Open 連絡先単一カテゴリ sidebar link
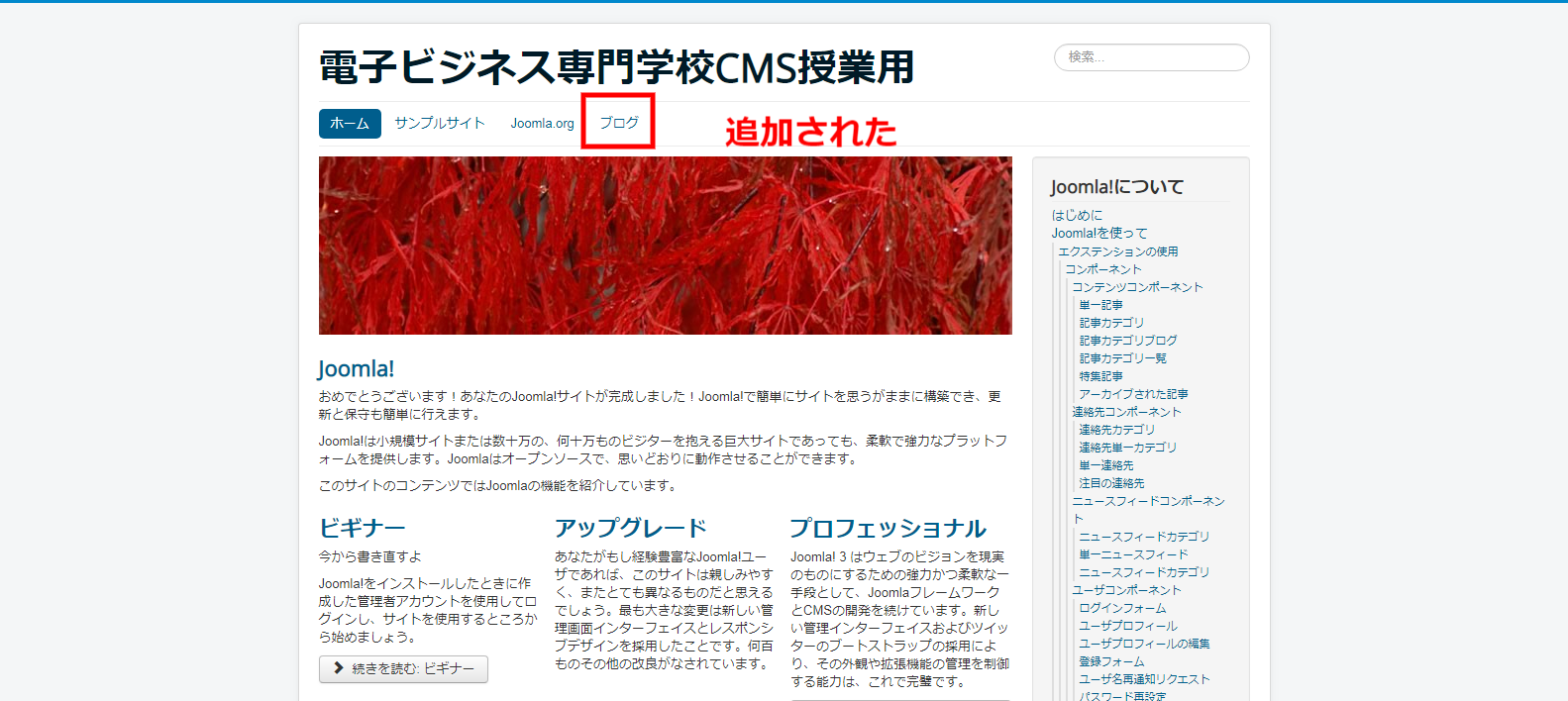The height and width of the screenshot is (701, 1568). (1128, 448)
